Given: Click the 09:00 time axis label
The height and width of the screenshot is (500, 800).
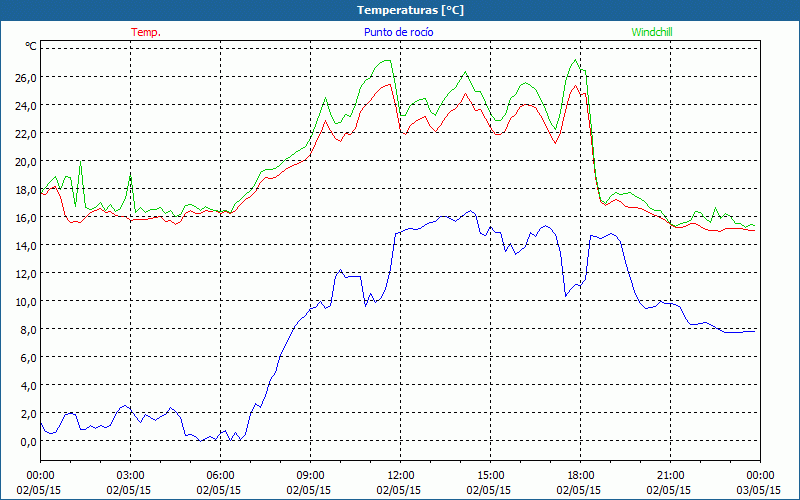Looking at the screenshot, I should [x=310, y=476].
